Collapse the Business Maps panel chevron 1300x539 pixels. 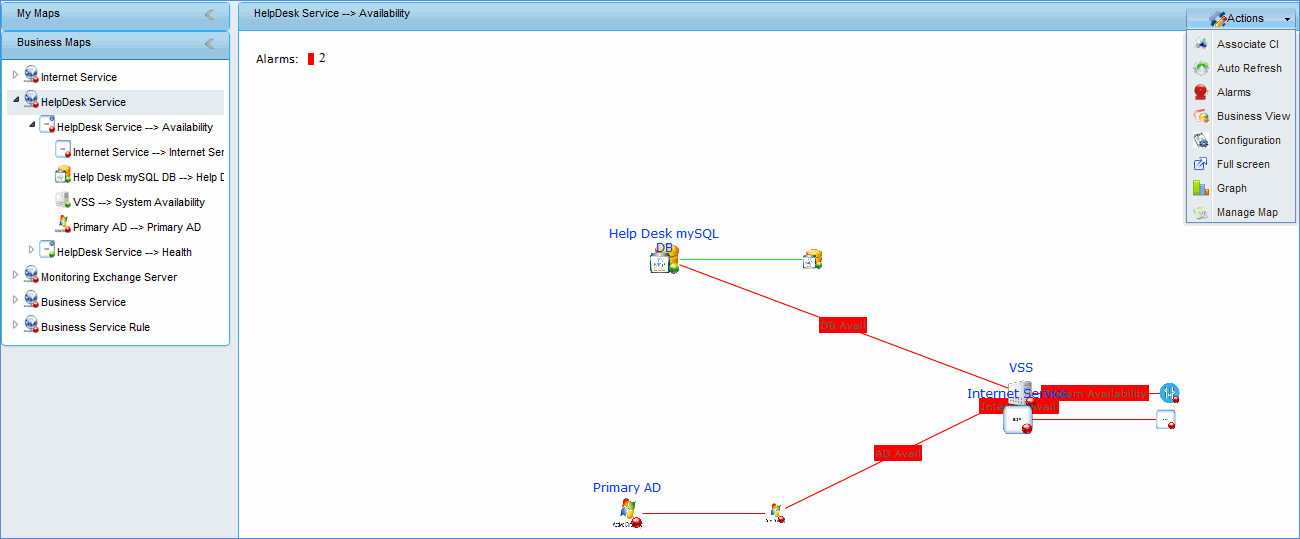209,44
